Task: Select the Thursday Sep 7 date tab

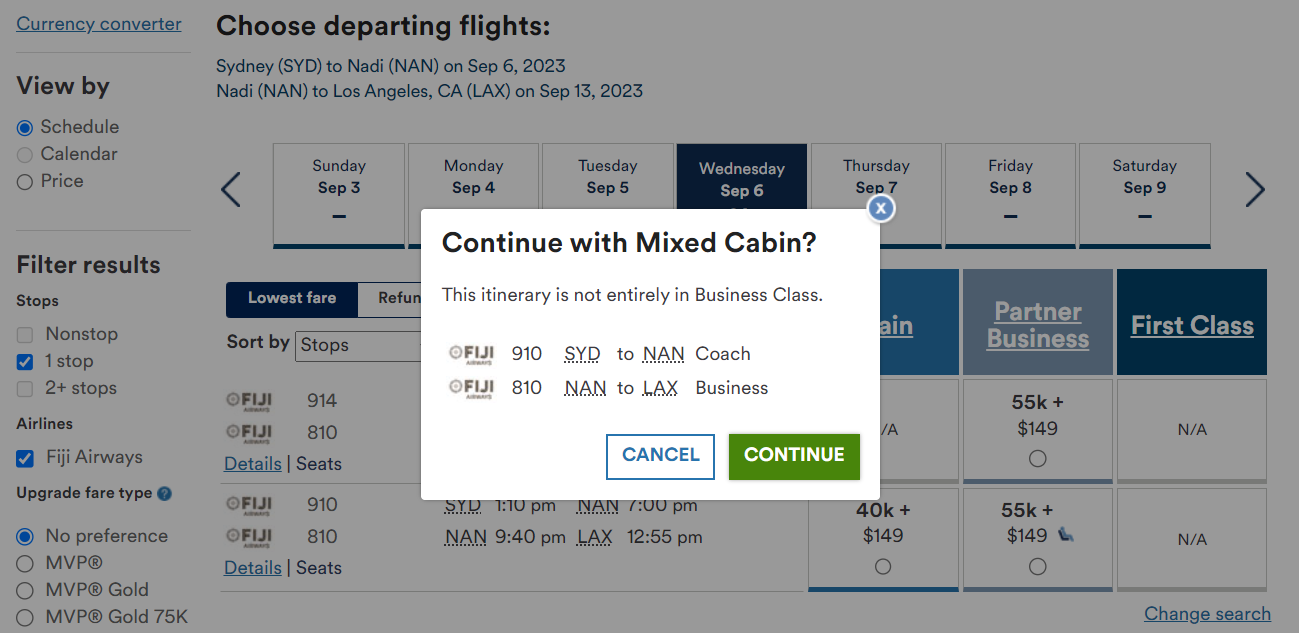Action: (876, 176)
